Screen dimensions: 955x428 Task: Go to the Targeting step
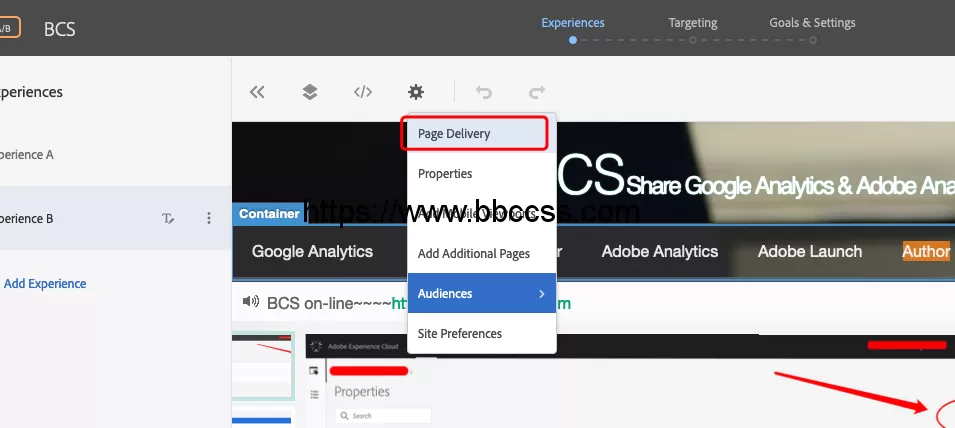692,23
